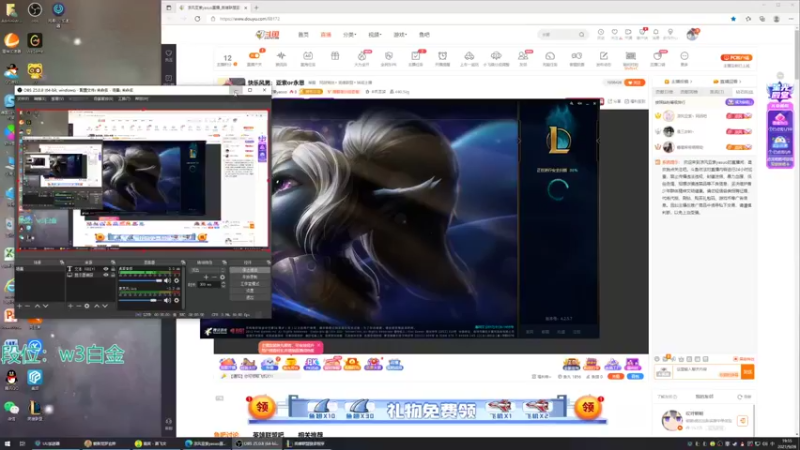
Task: Open the OBS transition type dropdown
Action: click(x=208, y=270)
